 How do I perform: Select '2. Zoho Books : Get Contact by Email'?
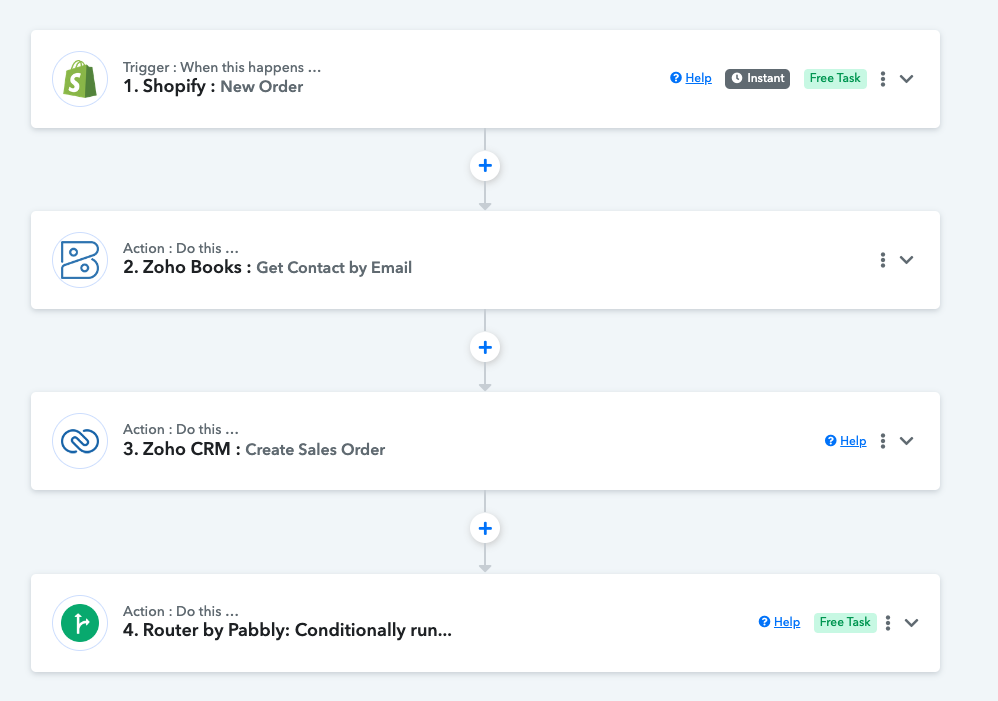point(267,267)
